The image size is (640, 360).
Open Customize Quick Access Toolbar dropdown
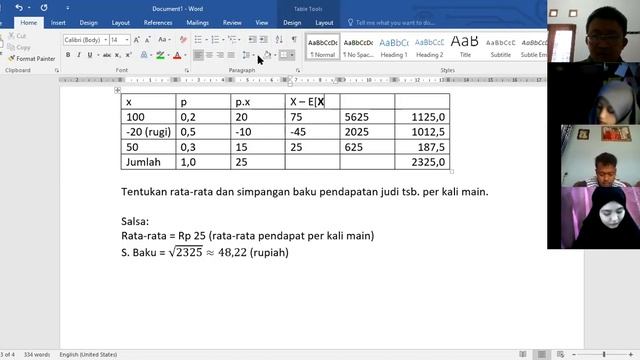tap(67, 8)
